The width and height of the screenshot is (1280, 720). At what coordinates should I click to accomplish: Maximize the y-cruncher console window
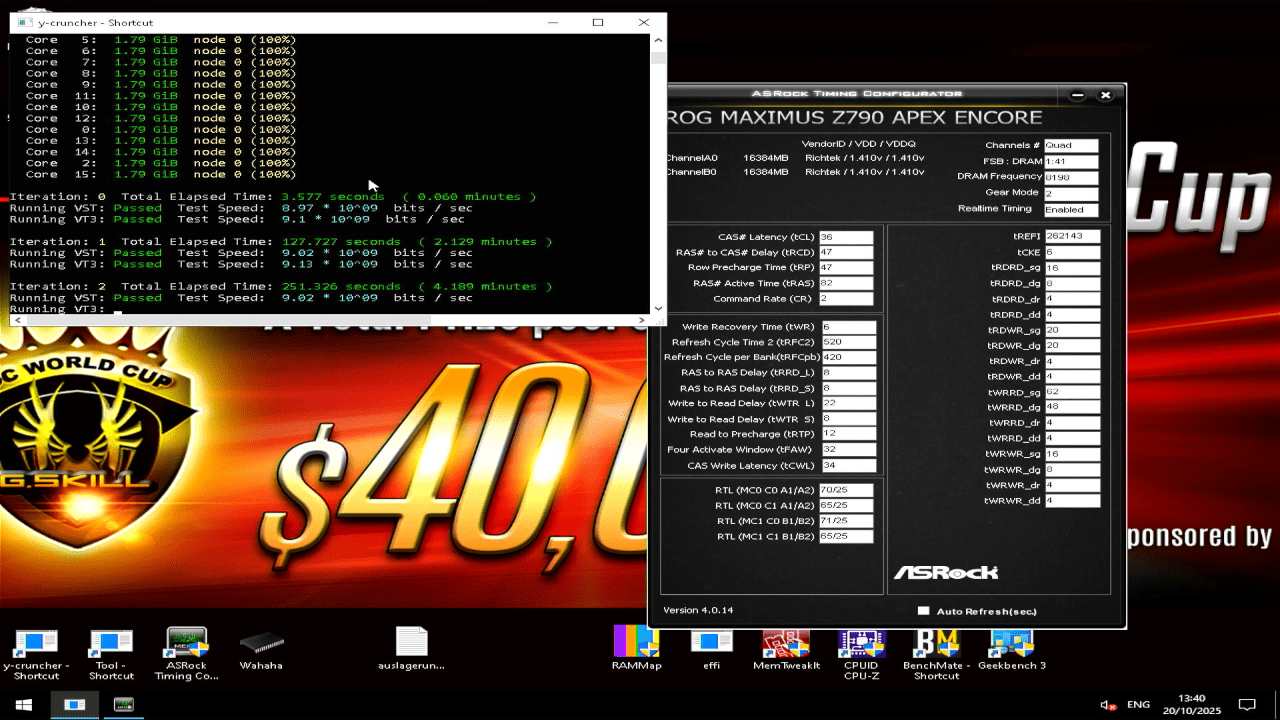[x=597, y=22]
